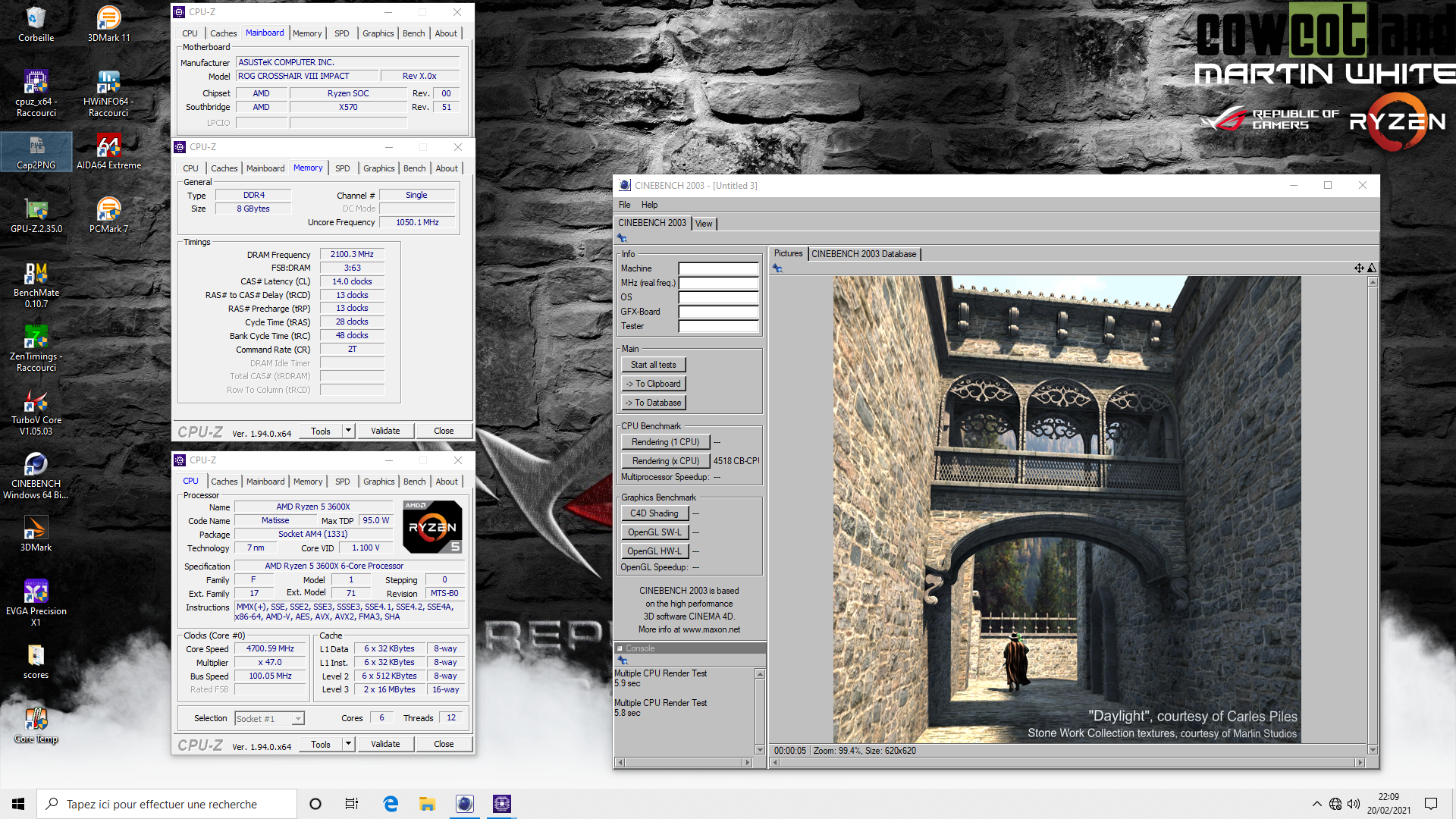This screenshot has width=1456, height=819.
Task: Click the pin icon above Cinebench picture
Action: [x=777, y=268]
